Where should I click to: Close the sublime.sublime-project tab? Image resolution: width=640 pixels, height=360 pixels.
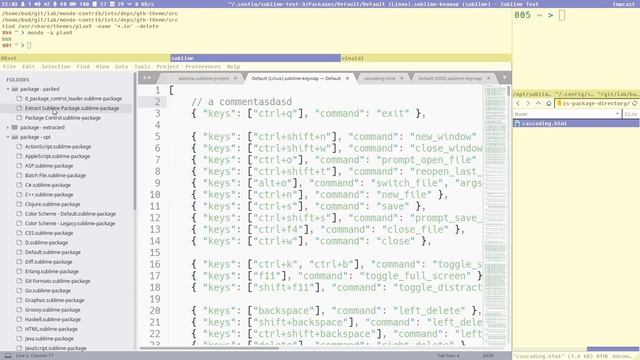coord(235,78)
